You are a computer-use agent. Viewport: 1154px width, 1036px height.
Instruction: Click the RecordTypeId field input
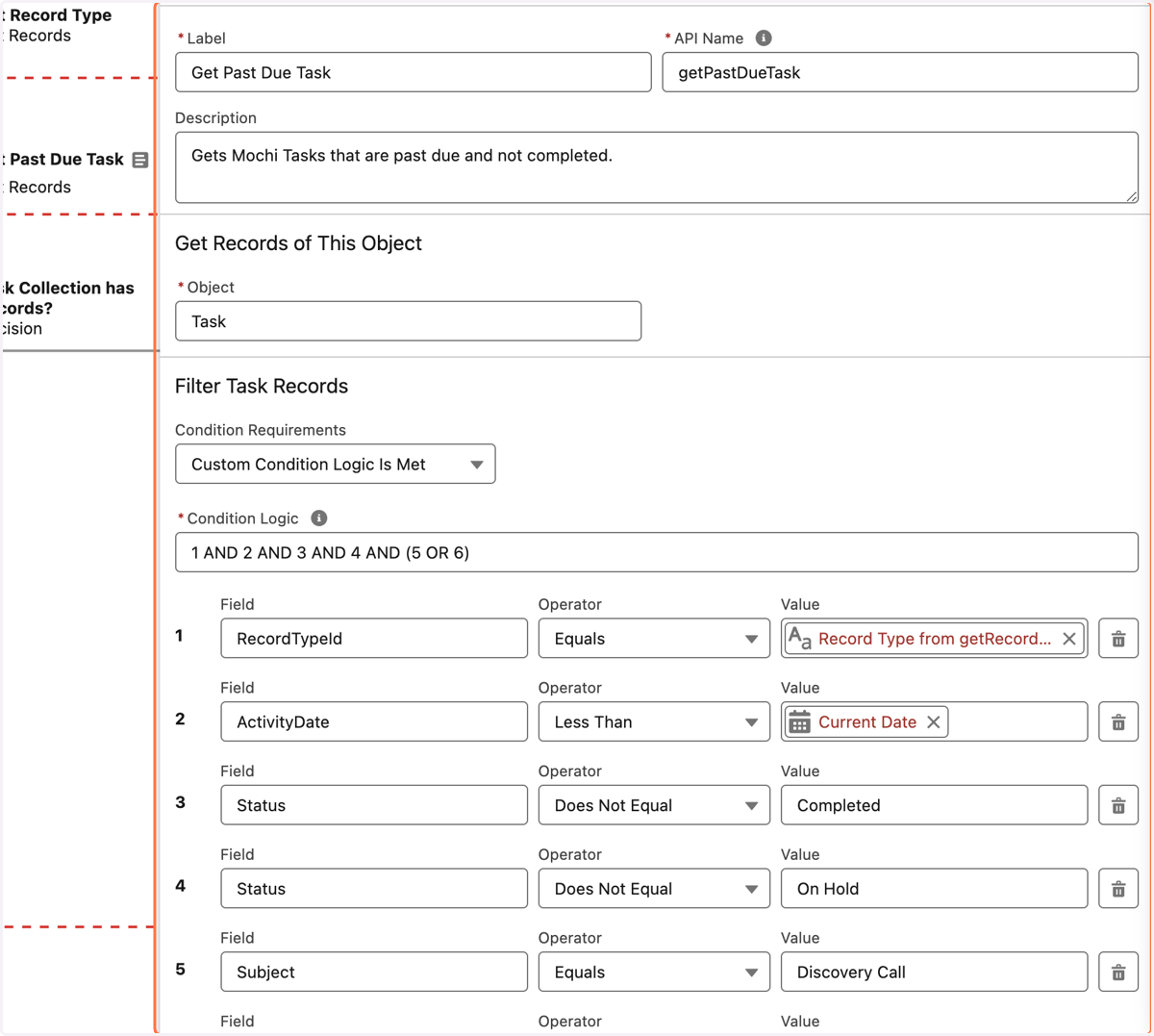coord(374,639)
